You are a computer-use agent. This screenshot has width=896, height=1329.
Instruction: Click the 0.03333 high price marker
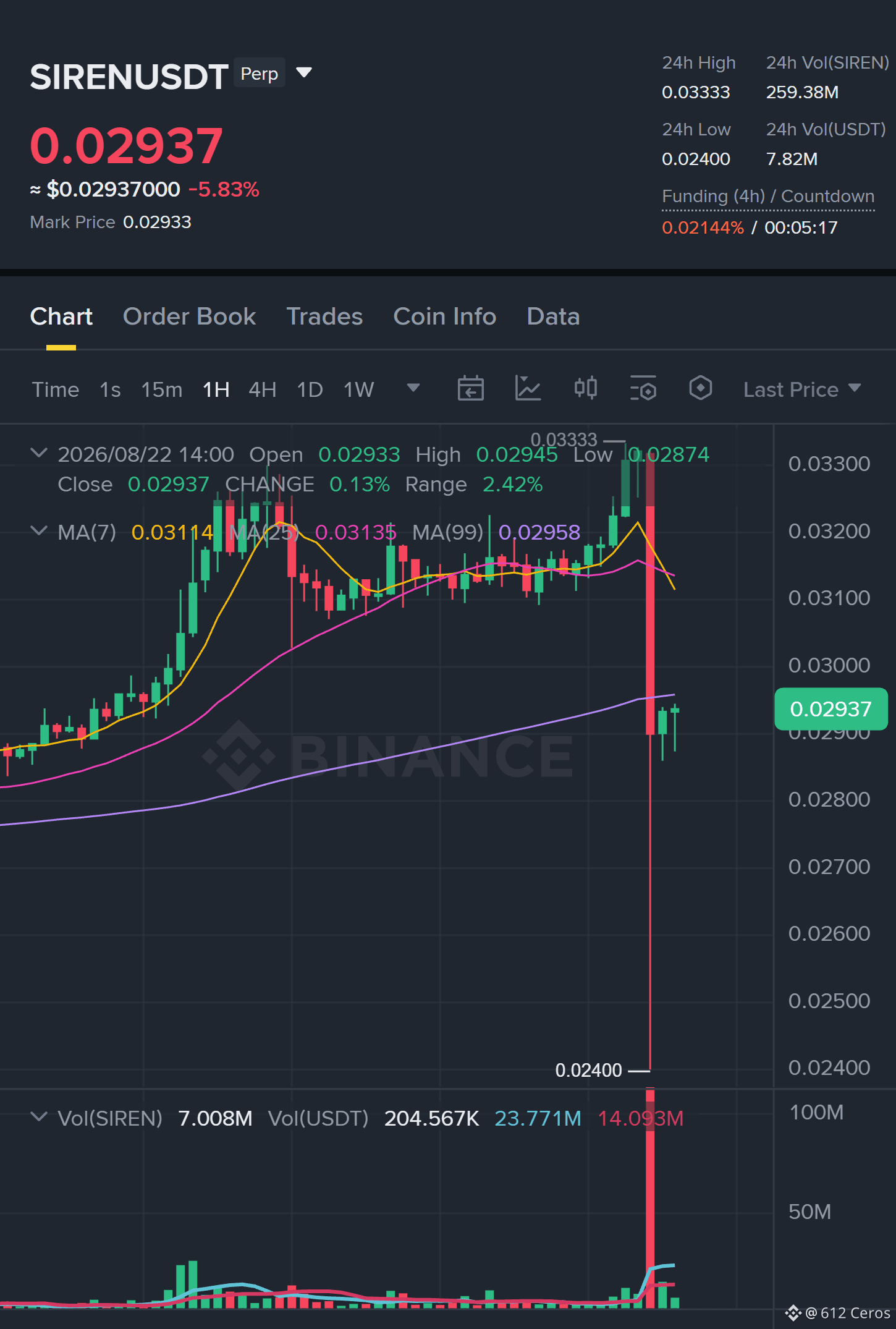point(564,439)
